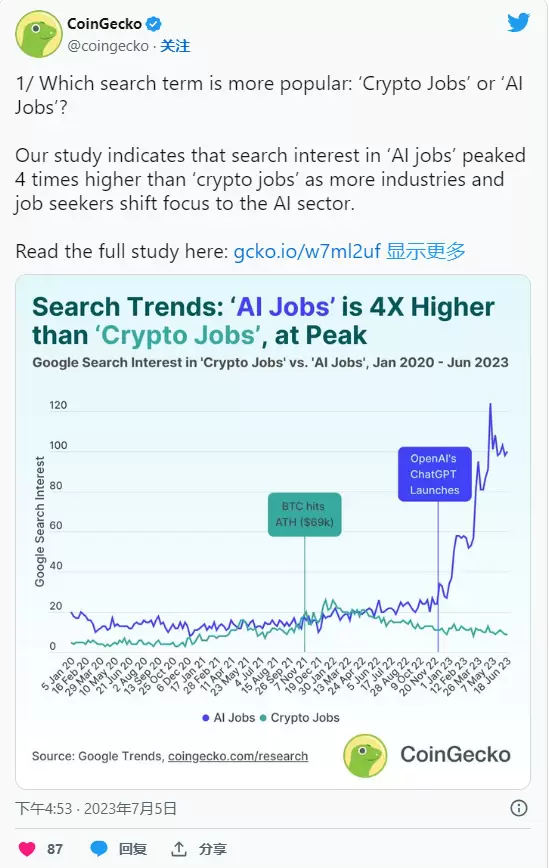Click the blue verified badge
Image resolution: width=549 pixels, height=868 pixels.
(x=153, y=24)
